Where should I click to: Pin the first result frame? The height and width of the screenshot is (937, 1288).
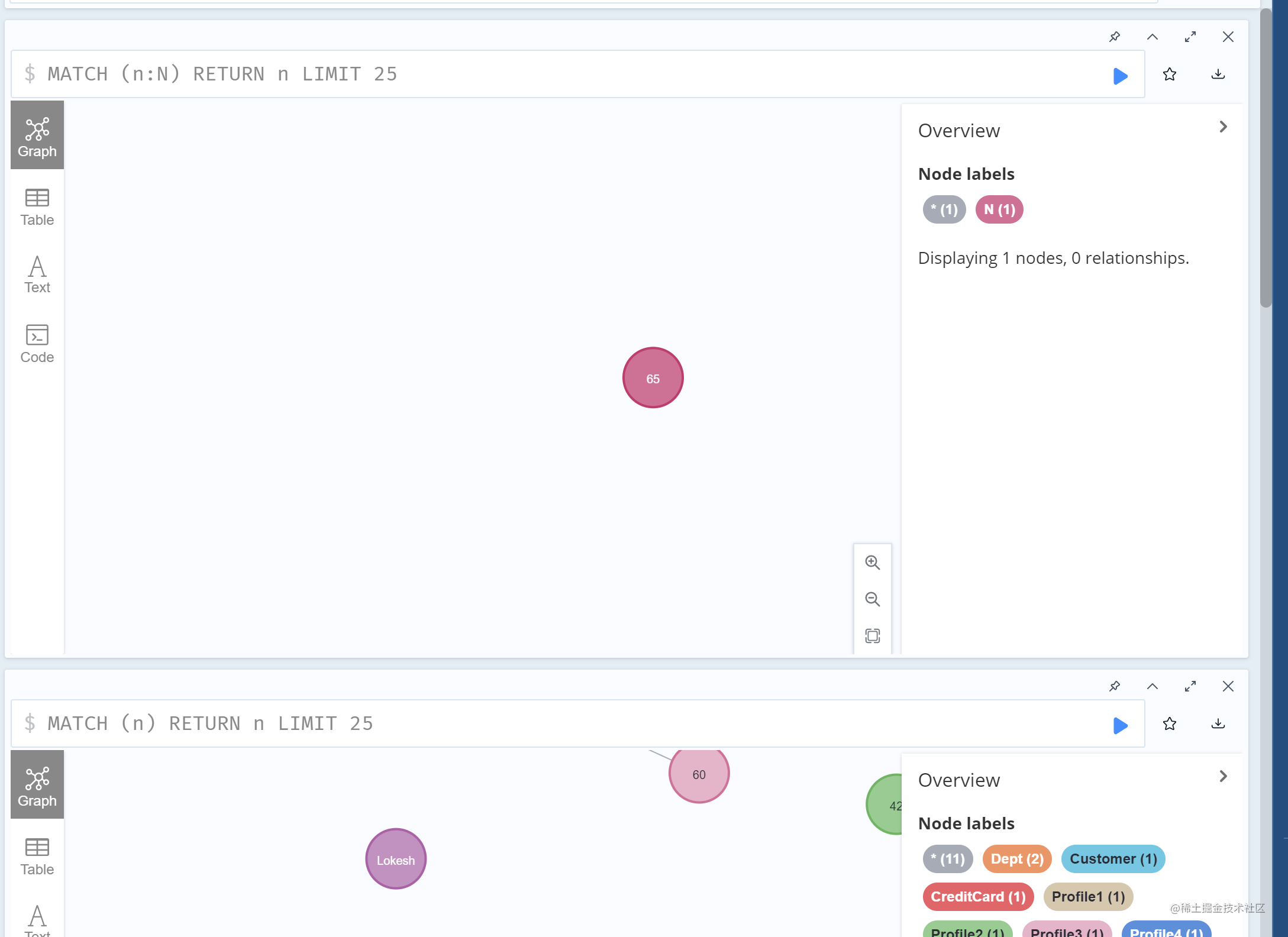1115,37
